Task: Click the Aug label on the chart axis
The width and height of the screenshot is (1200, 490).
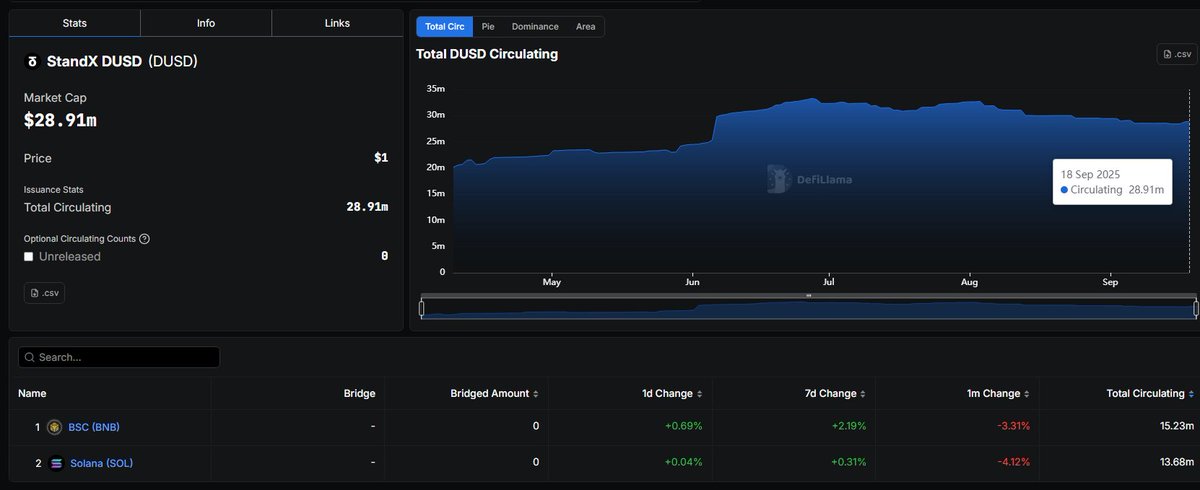Action: [968, 283]
